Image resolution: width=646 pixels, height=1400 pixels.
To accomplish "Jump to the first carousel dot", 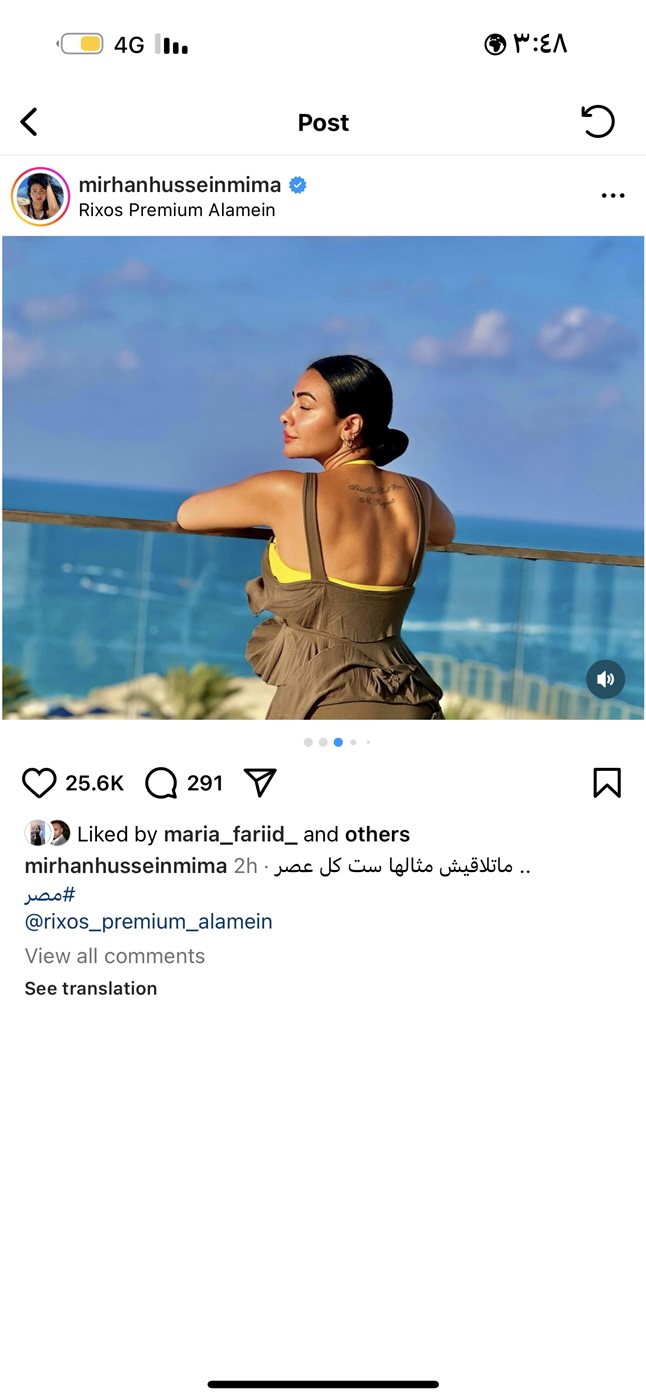I will click(308, 742).
